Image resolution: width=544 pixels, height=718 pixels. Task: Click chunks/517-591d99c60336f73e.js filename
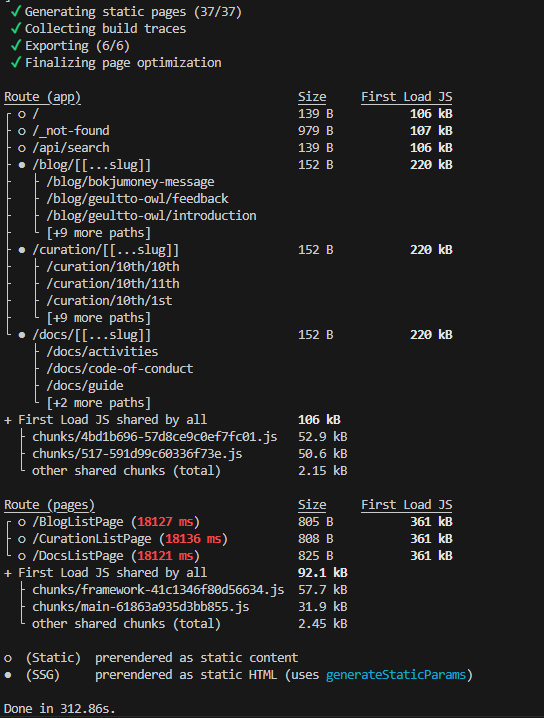tap(137, 454)
